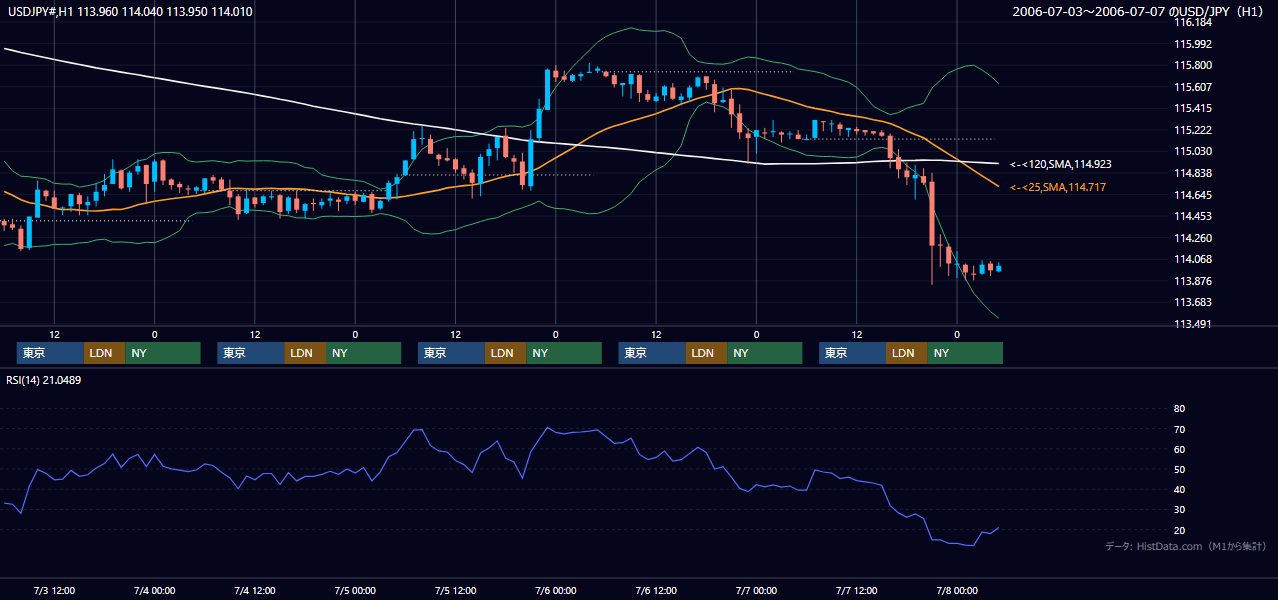This screenshot has height=600, width=1278.
Task: Click the 7/6 12:00 time axis label
Action: [x=656, y=590]
